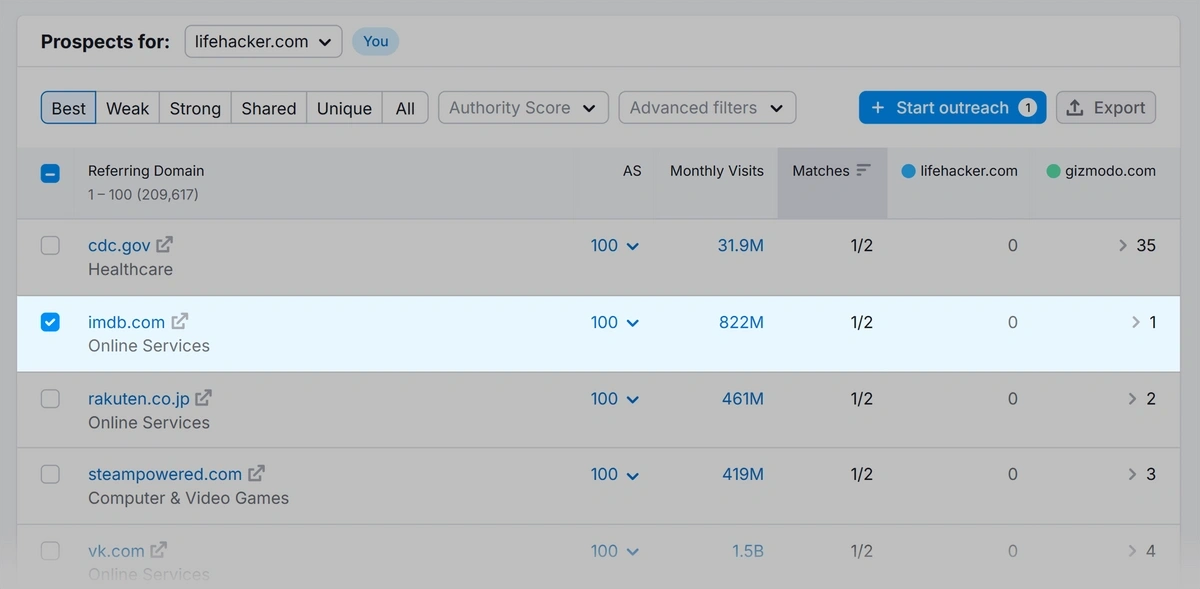The image size is (1200, 589).
Task: Click the Start outreach button
Action: pyautogui.click(x=952, y=108)
